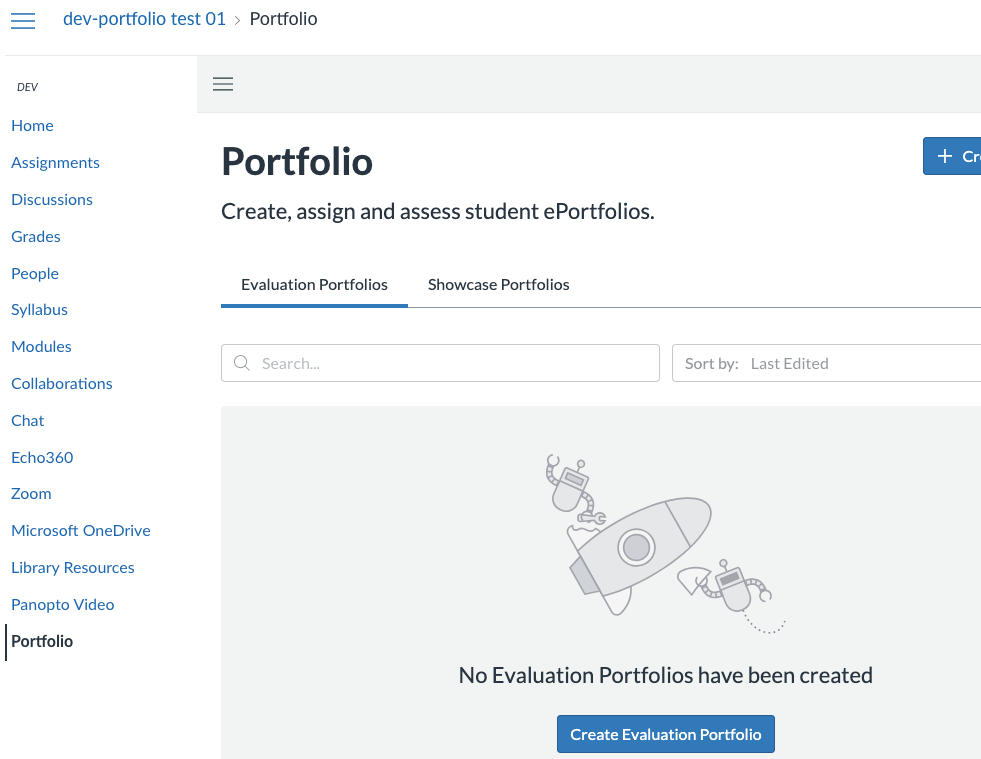Open Microsoft OneDrive link
The image size is (981, 759).
[x=81, y=530]
